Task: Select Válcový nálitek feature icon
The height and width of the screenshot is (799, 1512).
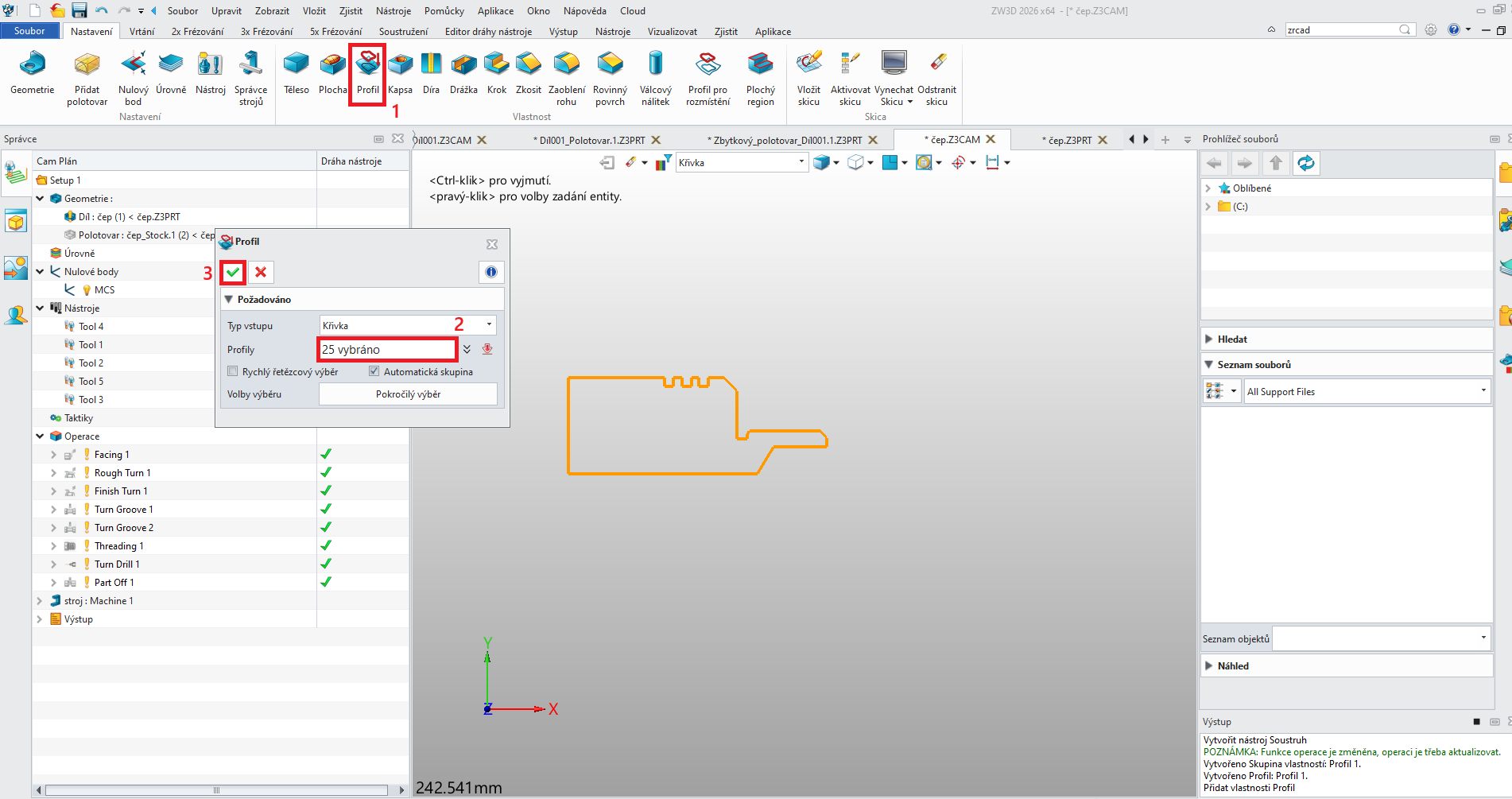Action: pyautogui.click(x=655, y=79)
